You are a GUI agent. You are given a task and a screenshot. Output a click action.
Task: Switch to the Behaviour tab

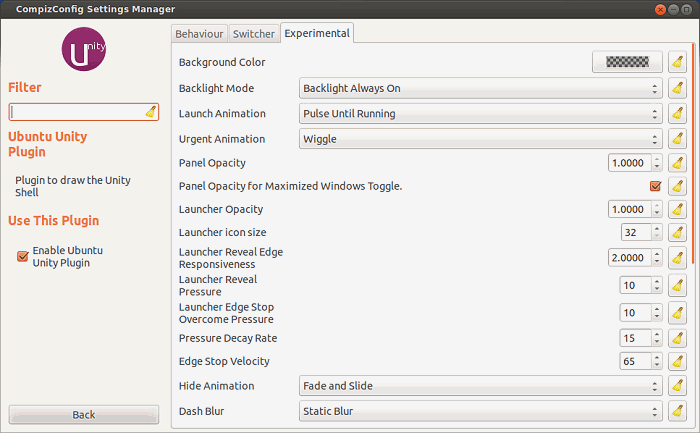tap(199, 34)
